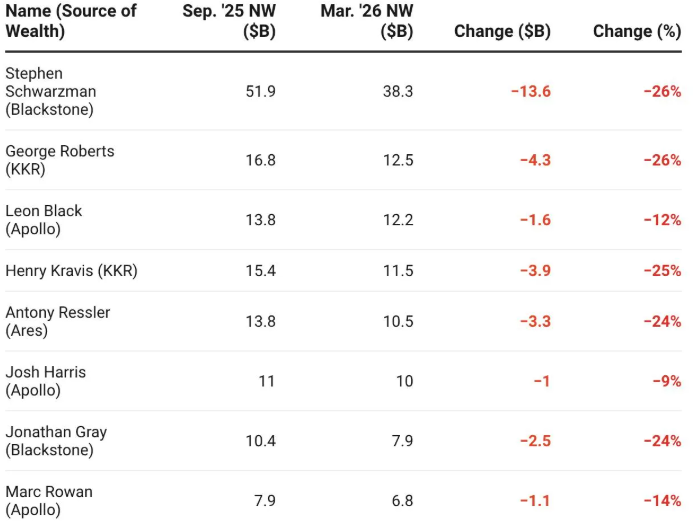This screenshot has width=700, height=527.
Task: Select the red −13.6 change value
Action: pyautogui.click(x=530, y=91)
